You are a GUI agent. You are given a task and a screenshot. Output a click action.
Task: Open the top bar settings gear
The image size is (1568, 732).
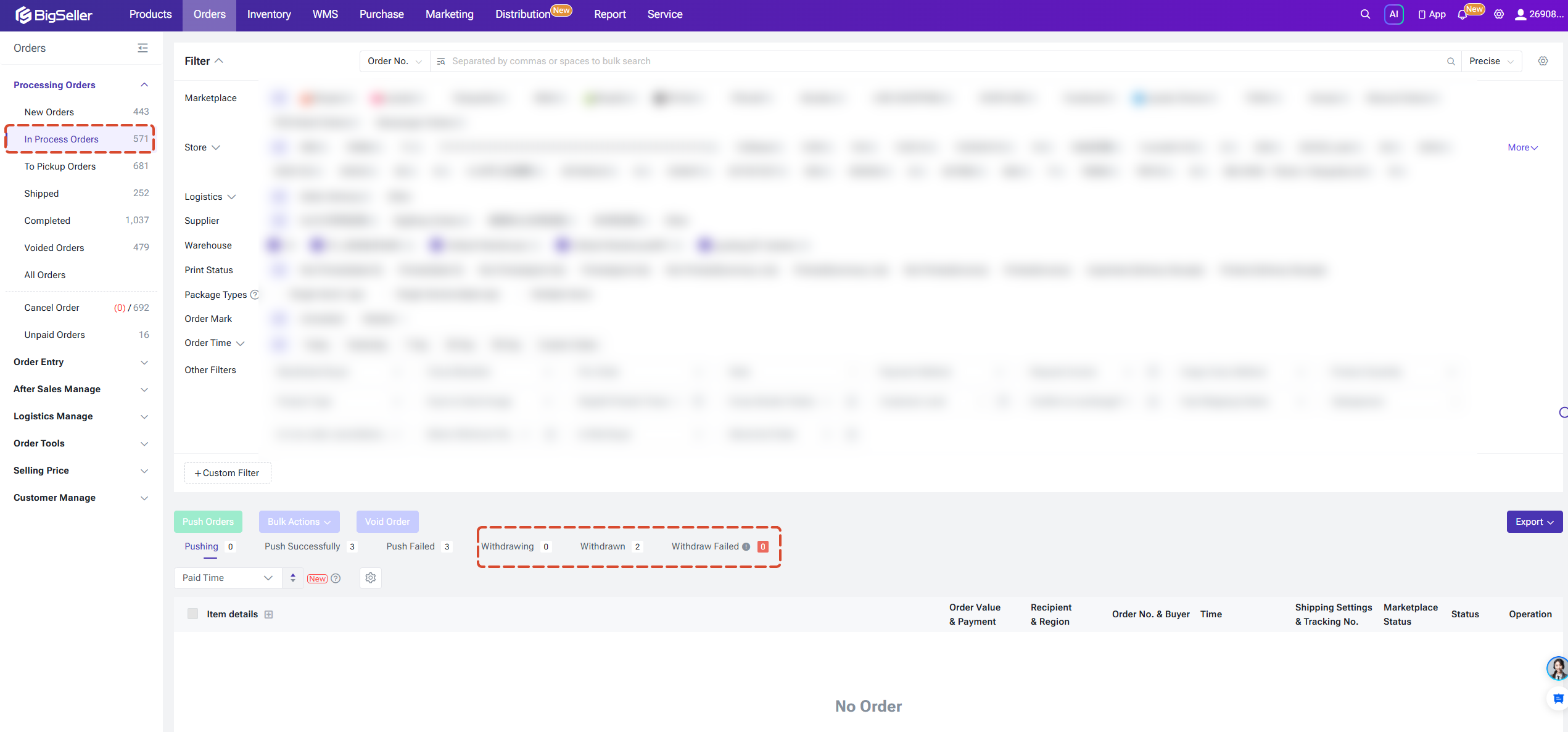pos(1499,14)
